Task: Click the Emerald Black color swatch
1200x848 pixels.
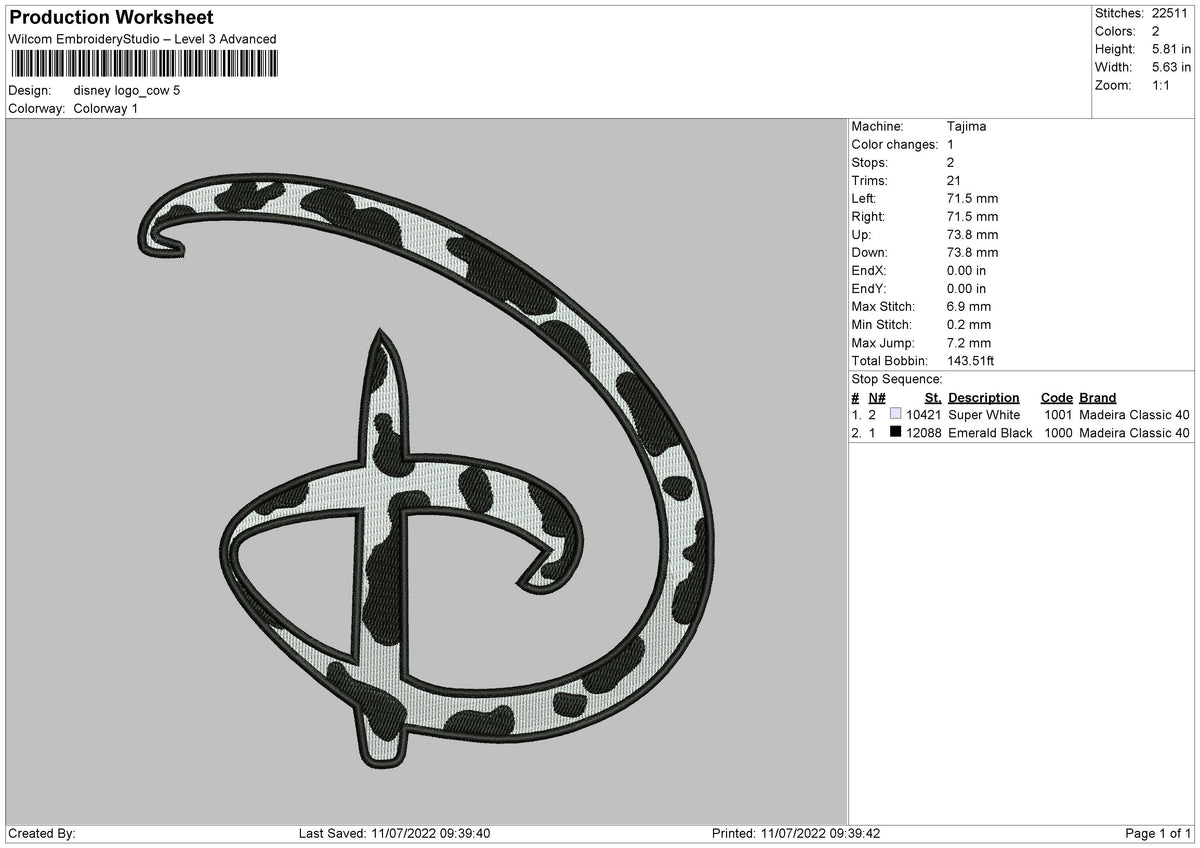Action: (x=896, y=432)
